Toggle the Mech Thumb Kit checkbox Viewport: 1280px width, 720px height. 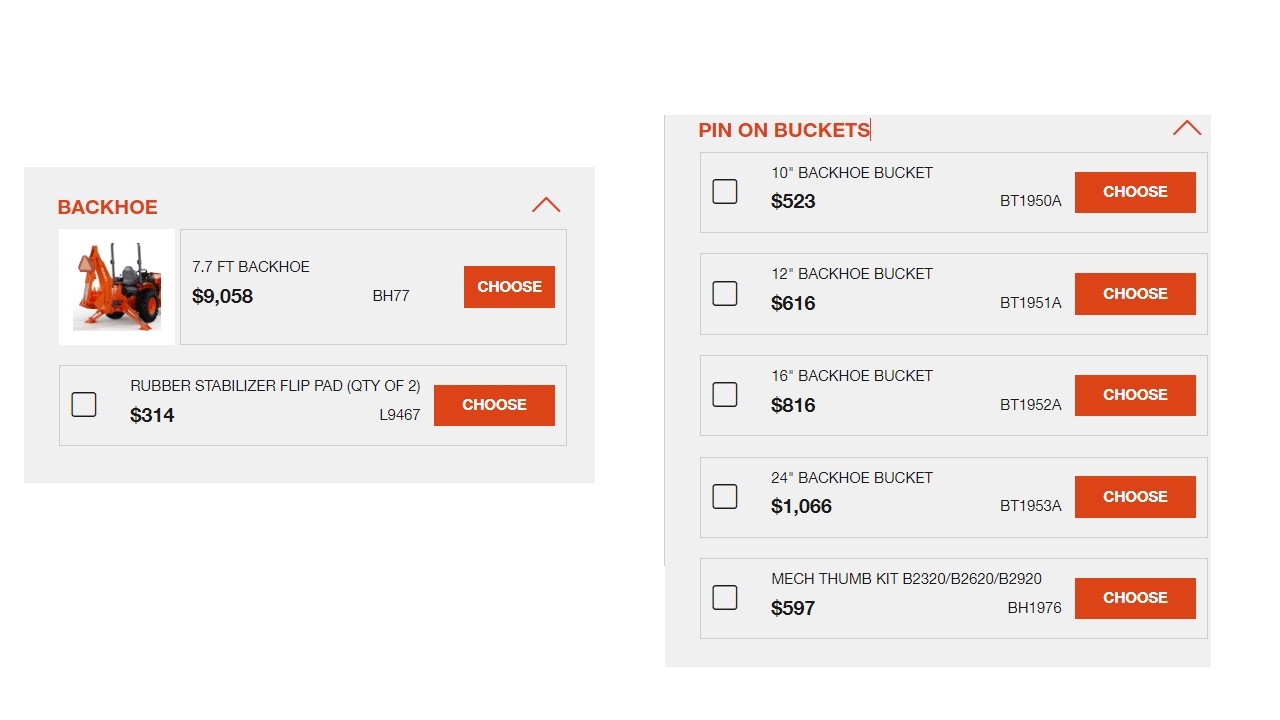725,598
